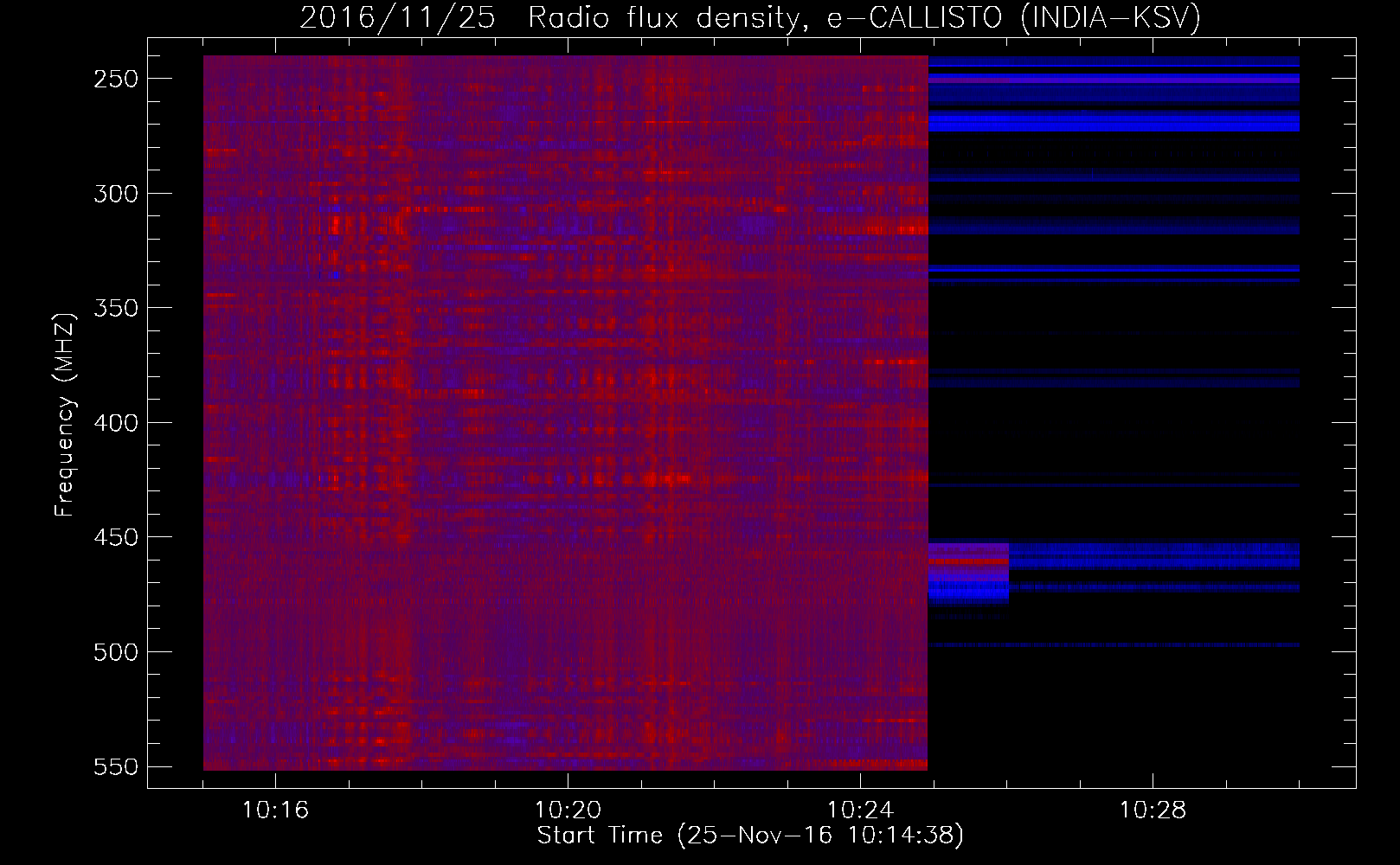Click the 10:16 time axis label
1400x865 pixels.
[275, 811]
